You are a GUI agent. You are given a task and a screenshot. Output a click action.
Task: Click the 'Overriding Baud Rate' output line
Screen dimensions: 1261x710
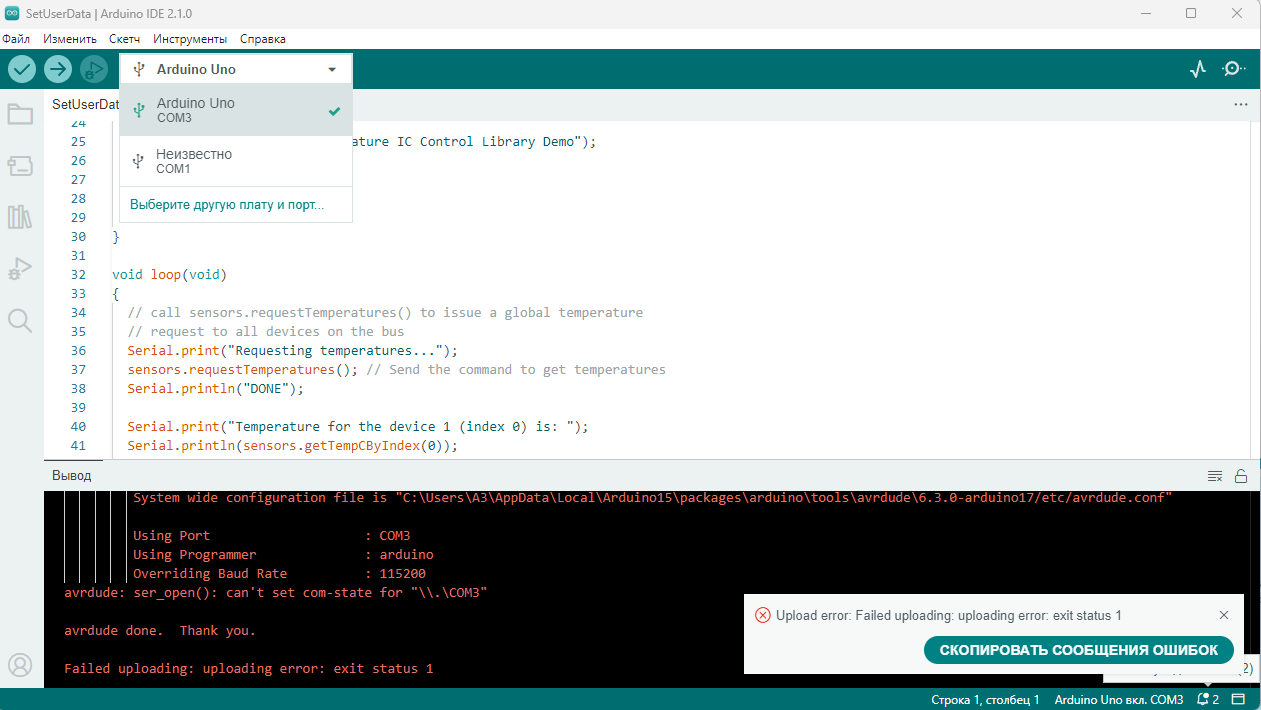(x=279, y=574)
